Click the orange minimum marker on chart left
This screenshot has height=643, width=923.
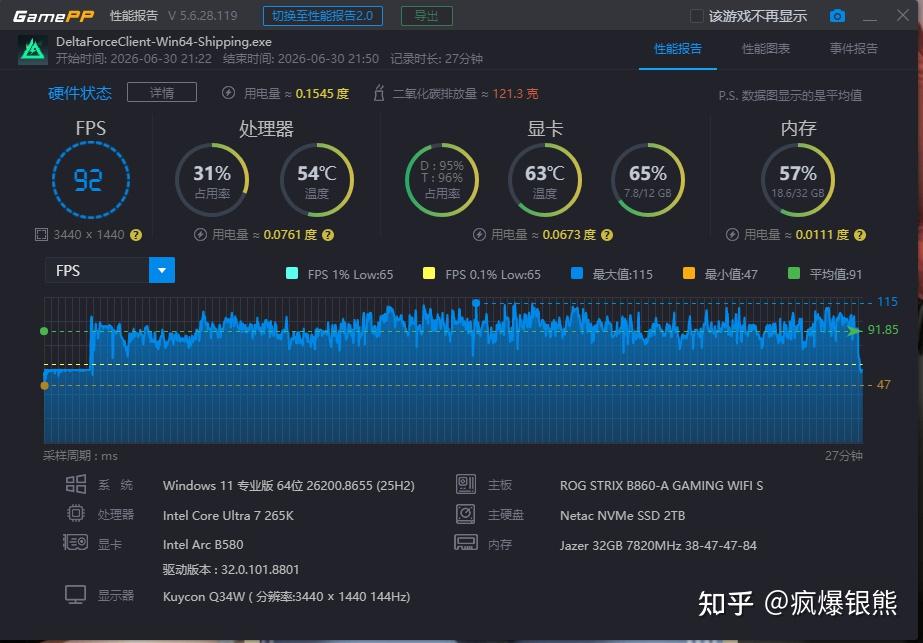click(x=44, y=386)
